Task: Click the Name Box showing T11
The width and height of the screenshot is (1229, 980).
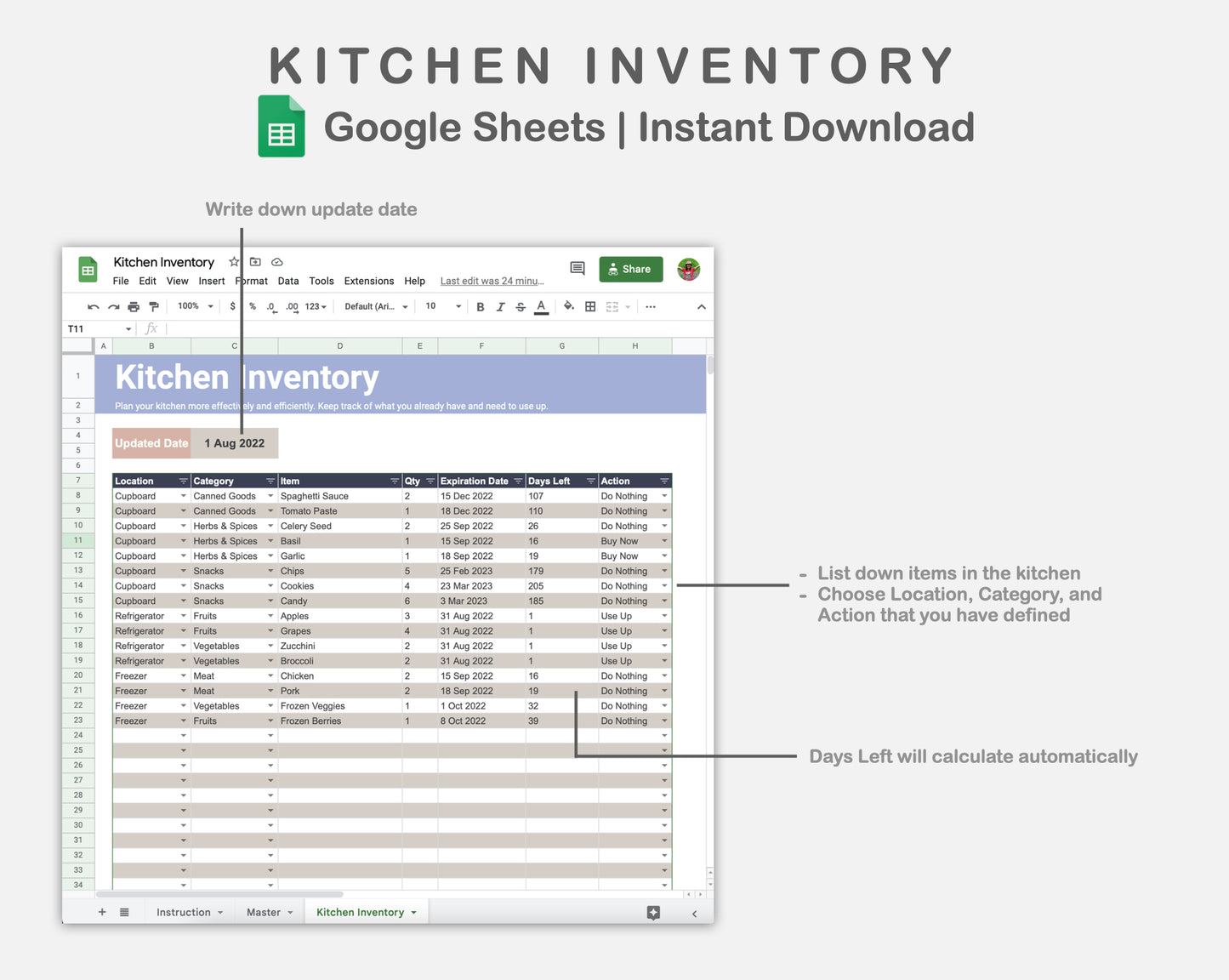Action: click(91, 328)
